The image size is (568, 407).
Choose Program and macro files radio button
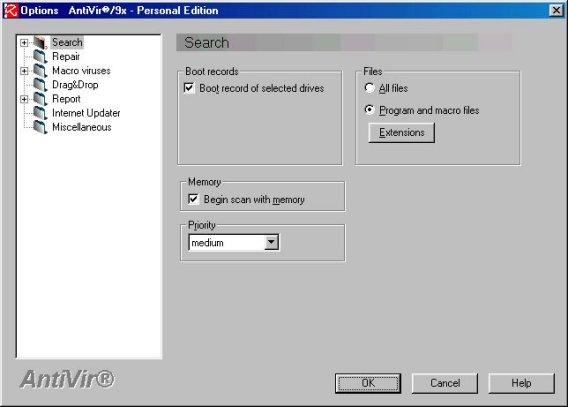[369, 110]
